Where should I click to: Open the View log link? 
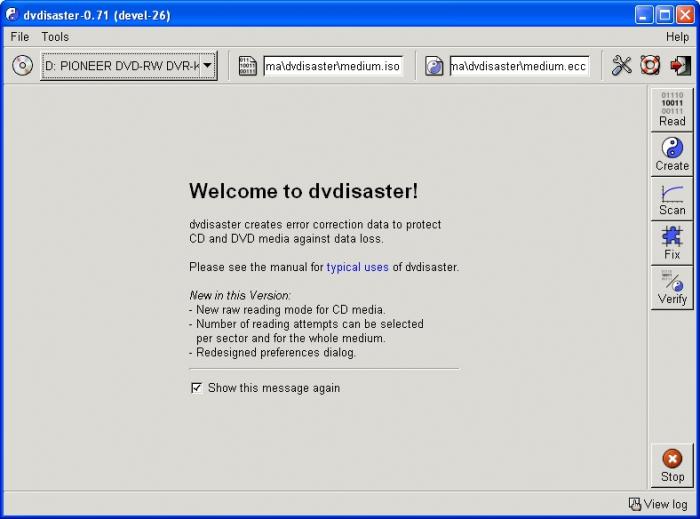[x=658, y=504]
